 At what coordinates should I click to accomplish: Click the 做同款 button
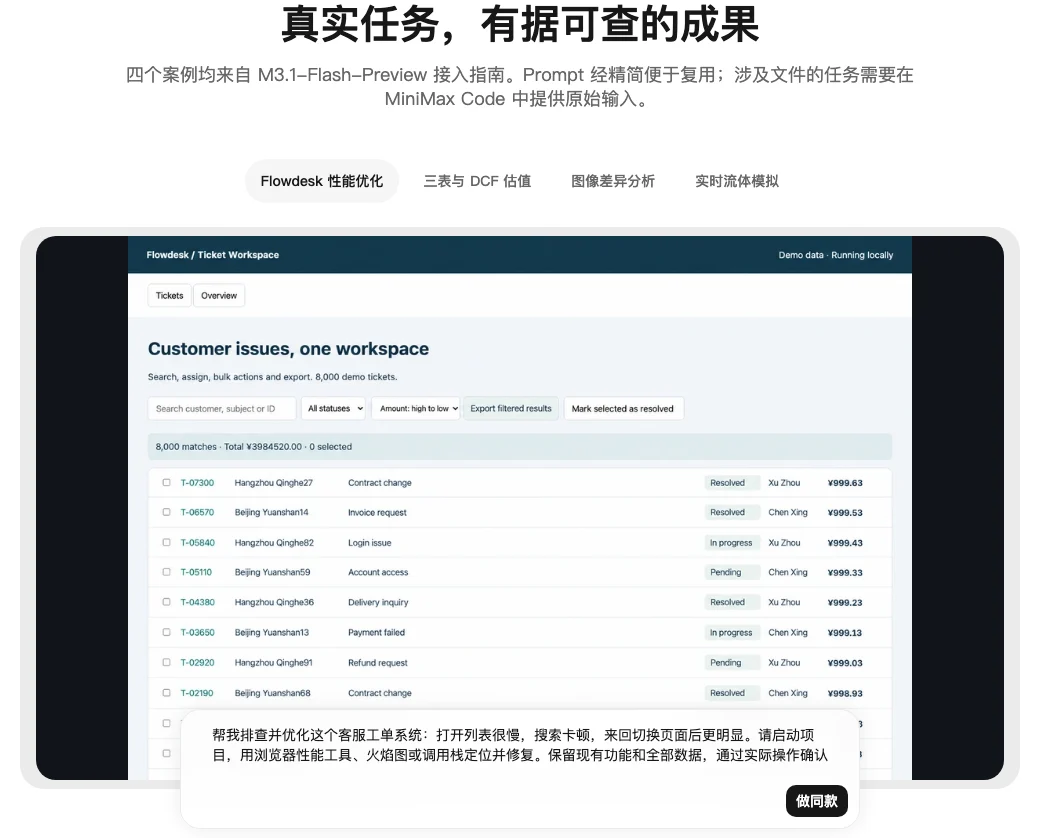tap(816, 801)
